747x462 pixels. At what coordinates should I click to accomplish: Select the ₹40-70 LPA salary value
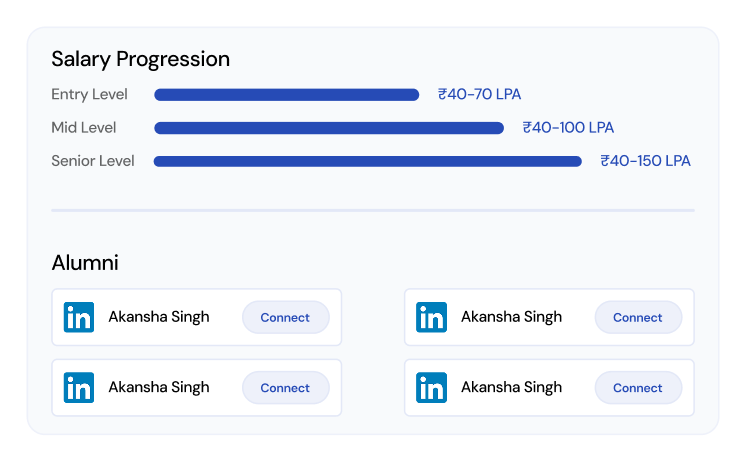479,95
